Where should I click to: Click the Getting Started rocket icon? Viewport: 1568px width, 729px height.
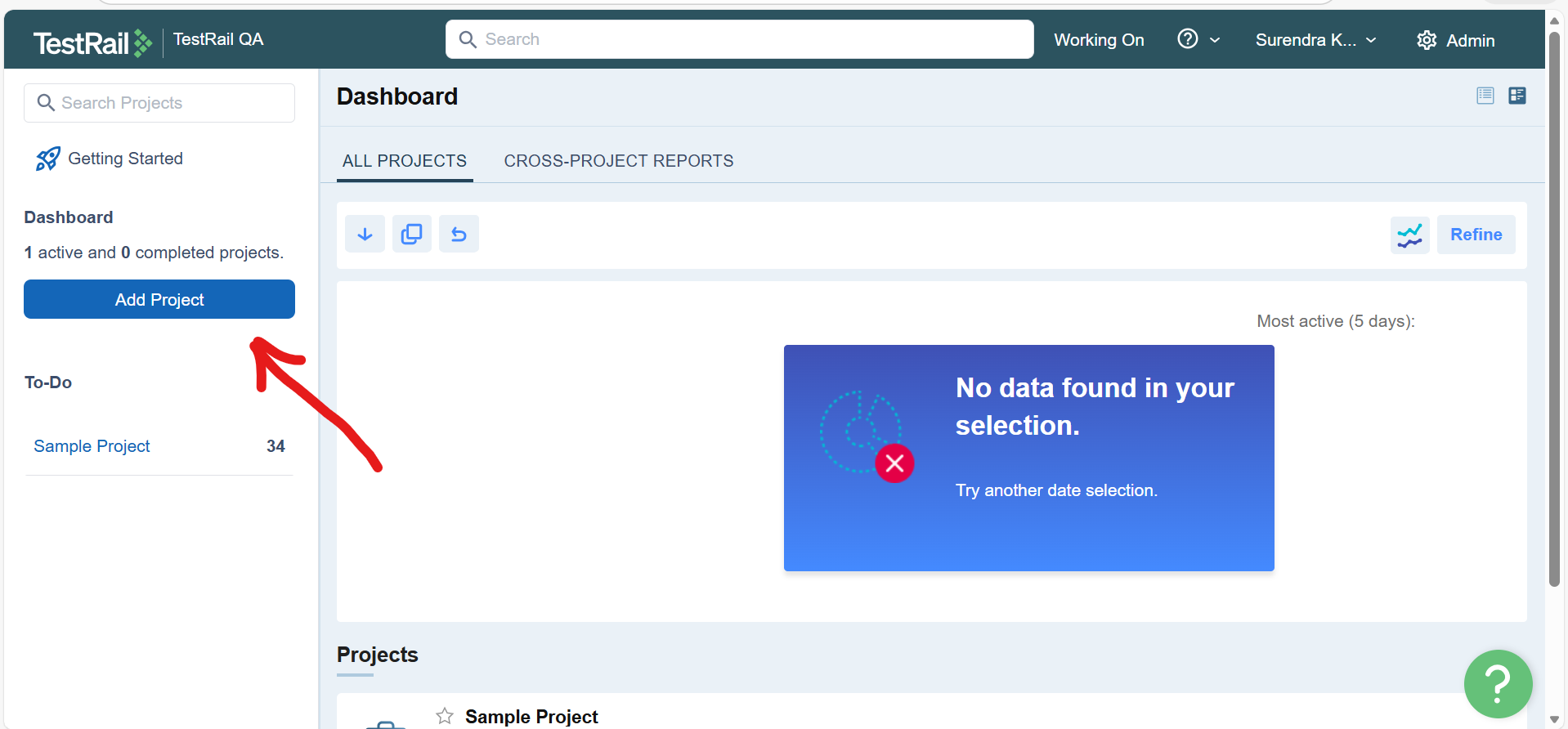tap(47, 159)
